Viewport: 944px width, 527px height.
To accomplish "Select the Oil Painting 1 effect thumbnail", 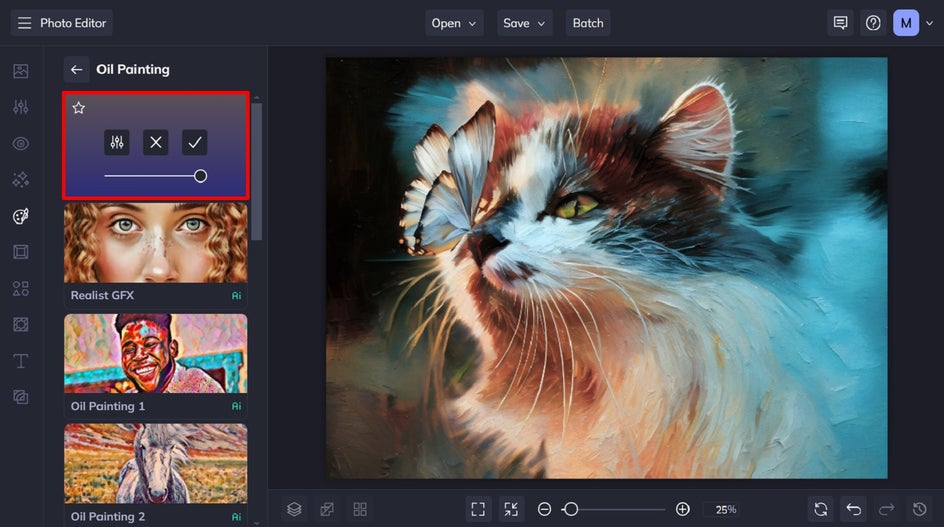I will pos(155,354).
